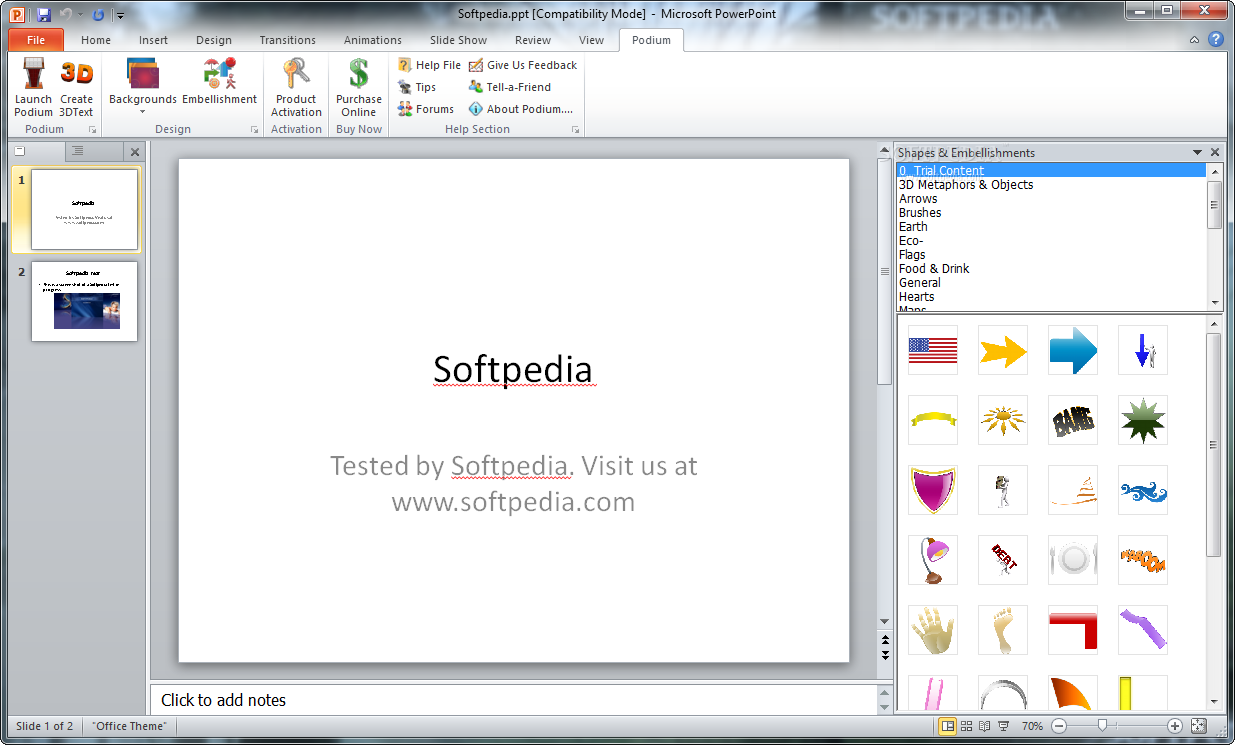Screen dimensions: 1235x745
Task: Click zoom out minus button
Action: (1059, 726)
